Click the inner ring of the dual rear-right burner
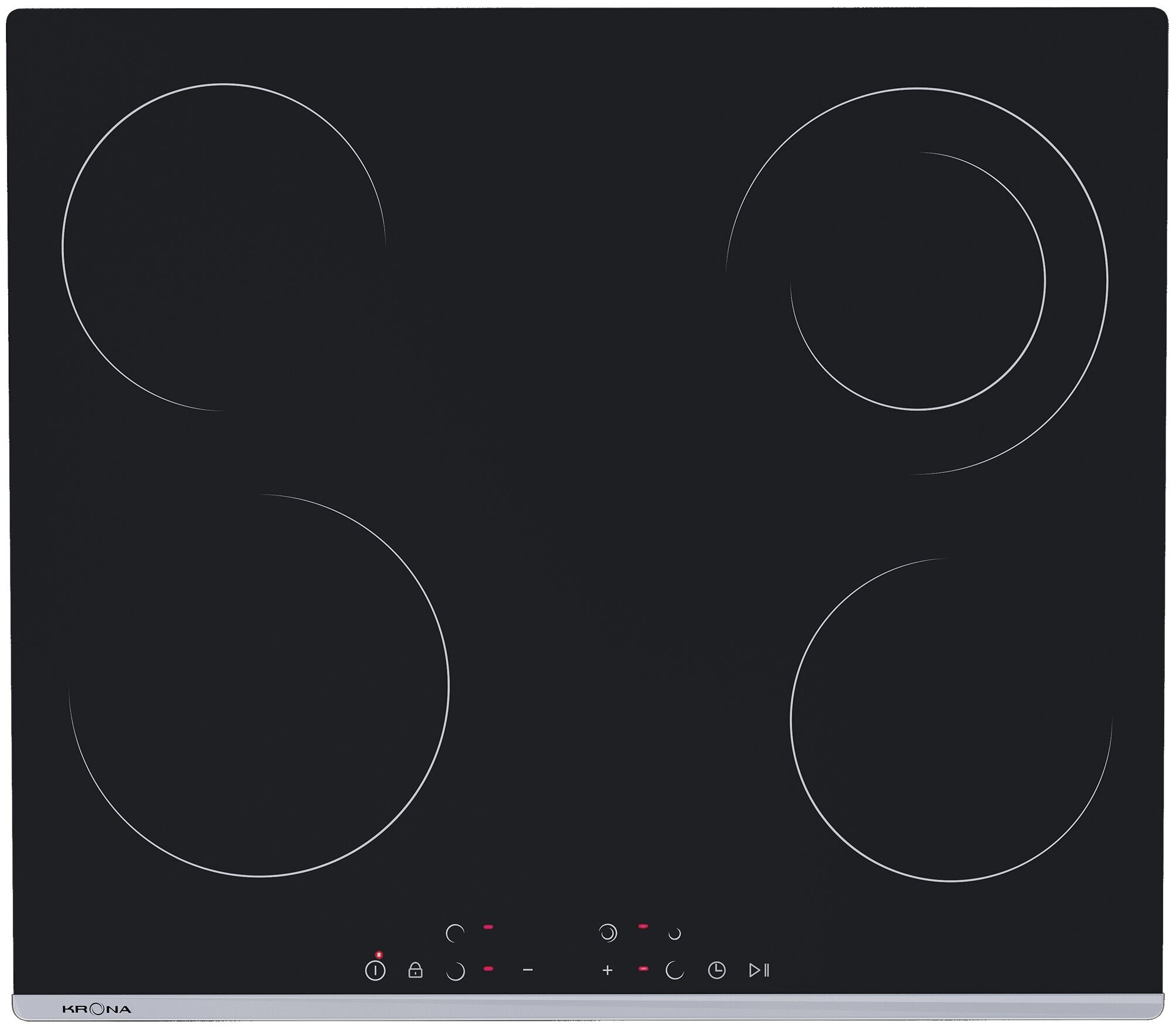 point(918,281)
